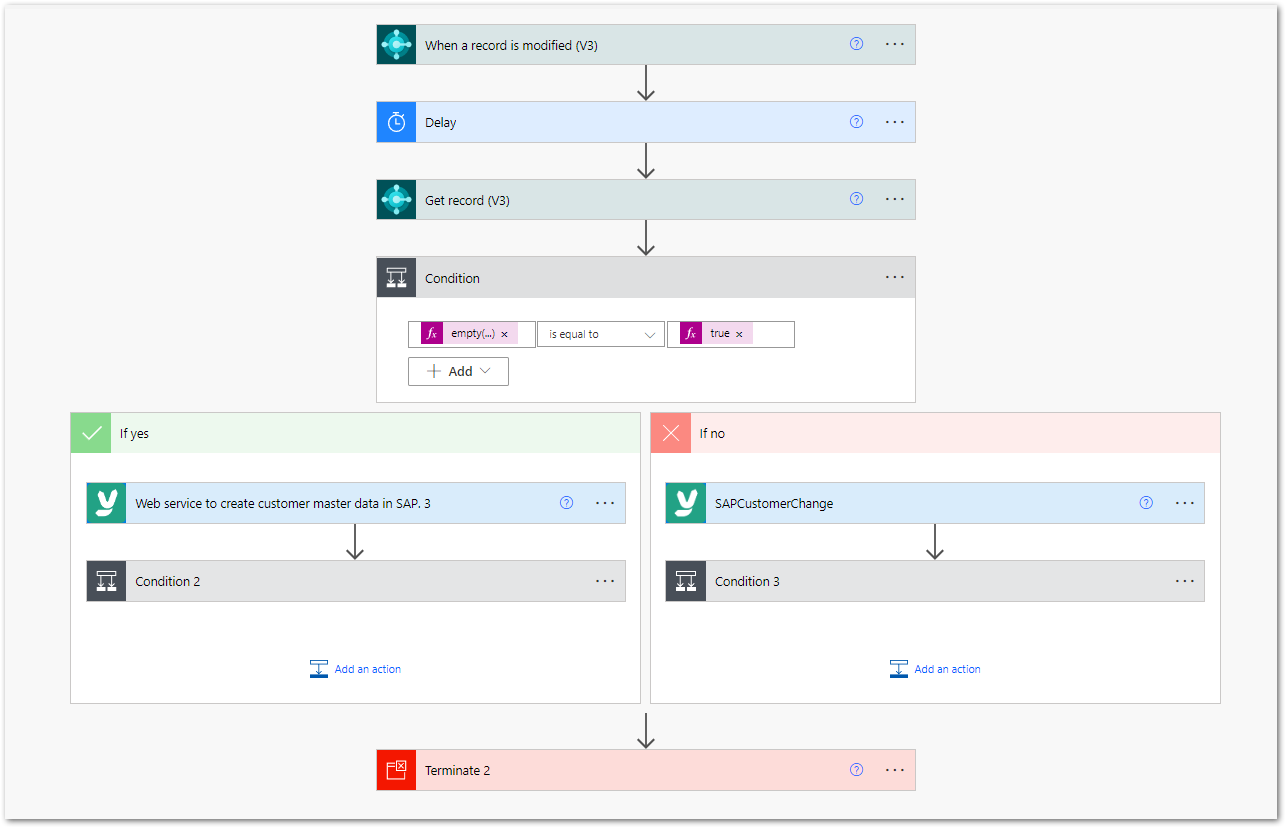Click the Terminate 2 icon
This screenshot has width=1286, height=828.
click(x=396, y=770)
